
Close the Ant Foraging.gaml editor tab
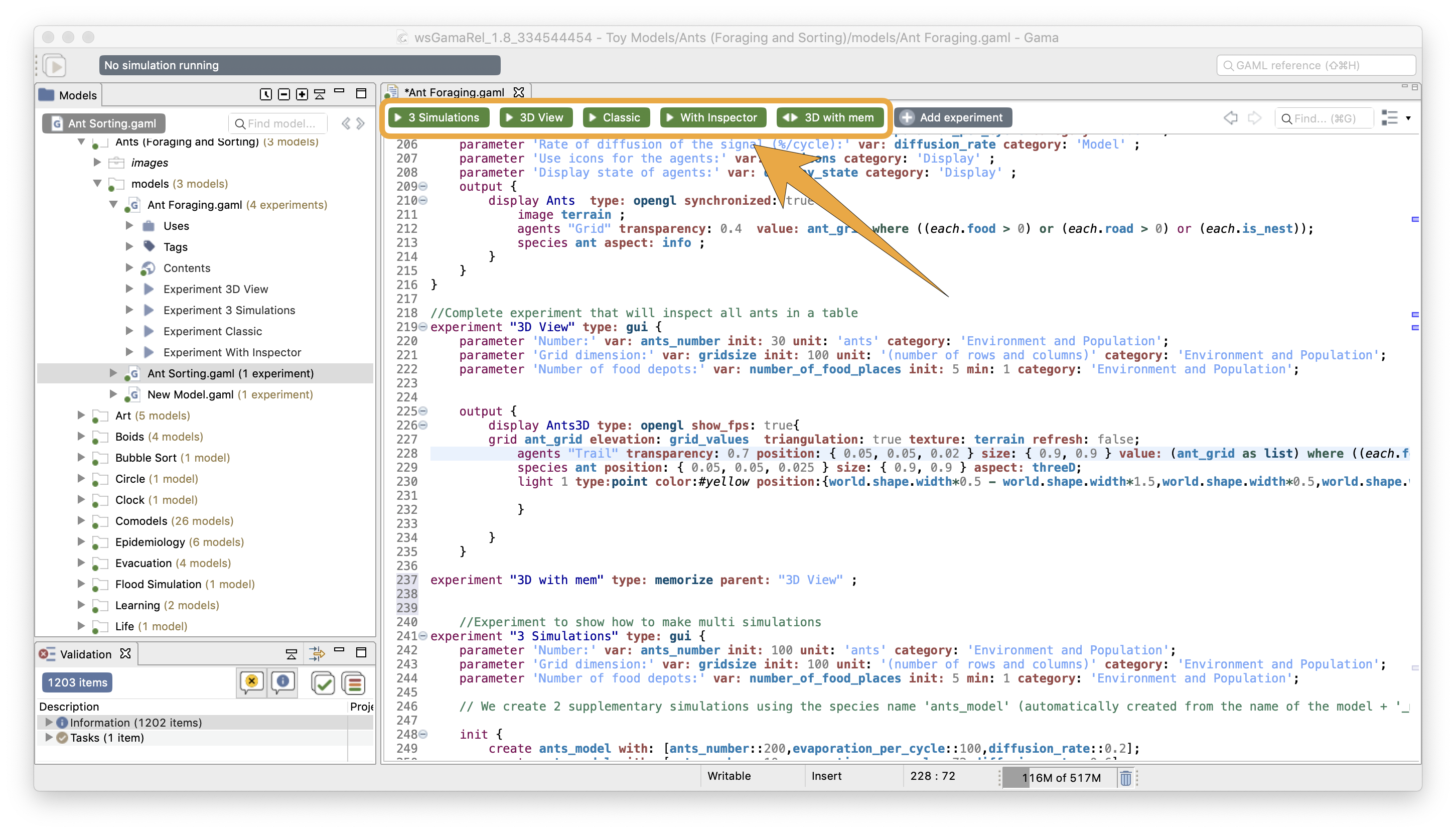click(519, 92)
